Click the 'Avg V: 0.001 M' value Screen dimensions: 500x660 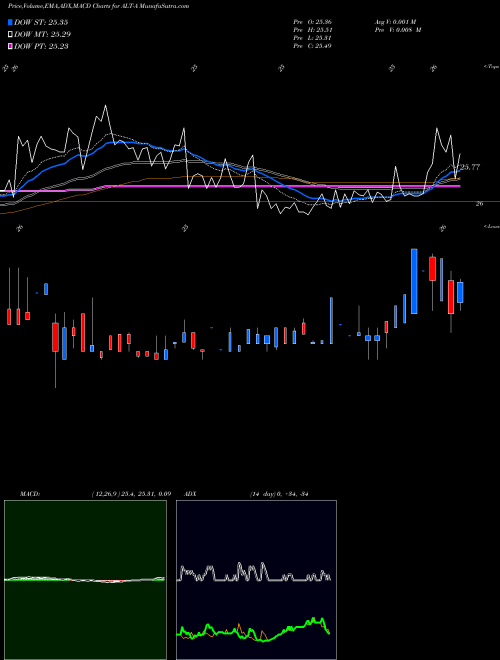(395, 22)
